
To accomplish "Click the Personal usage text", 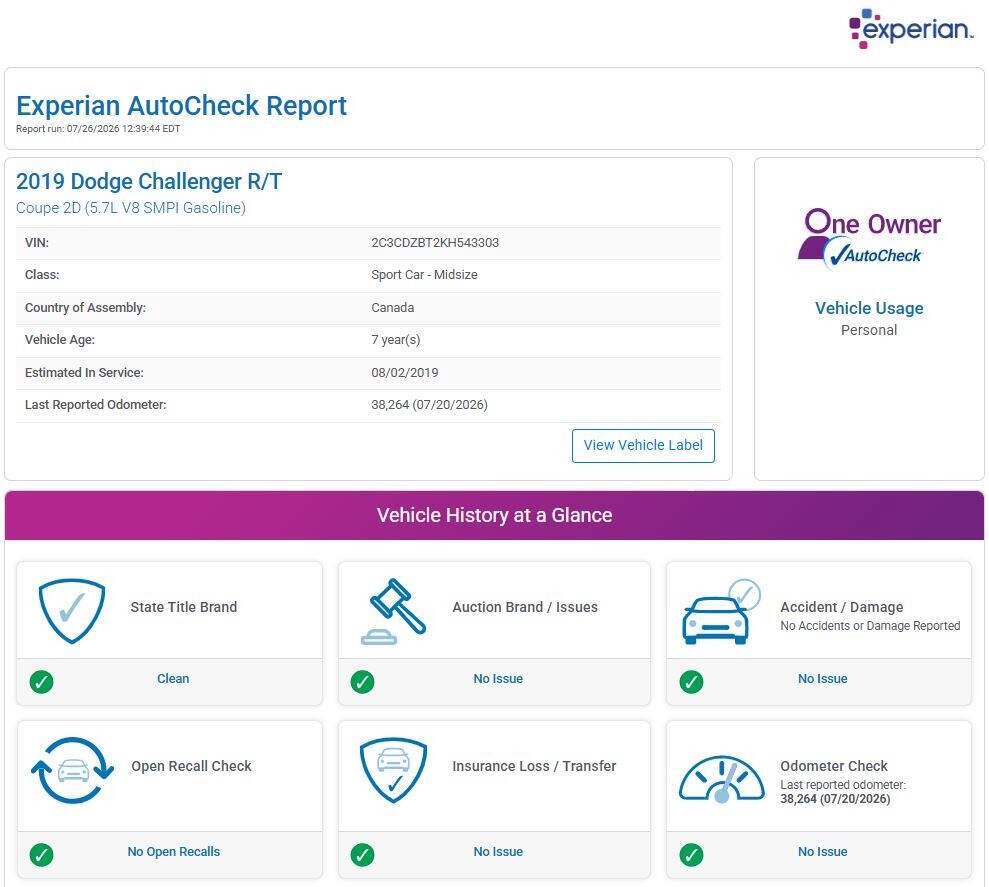I will click(x=869, y=331).
